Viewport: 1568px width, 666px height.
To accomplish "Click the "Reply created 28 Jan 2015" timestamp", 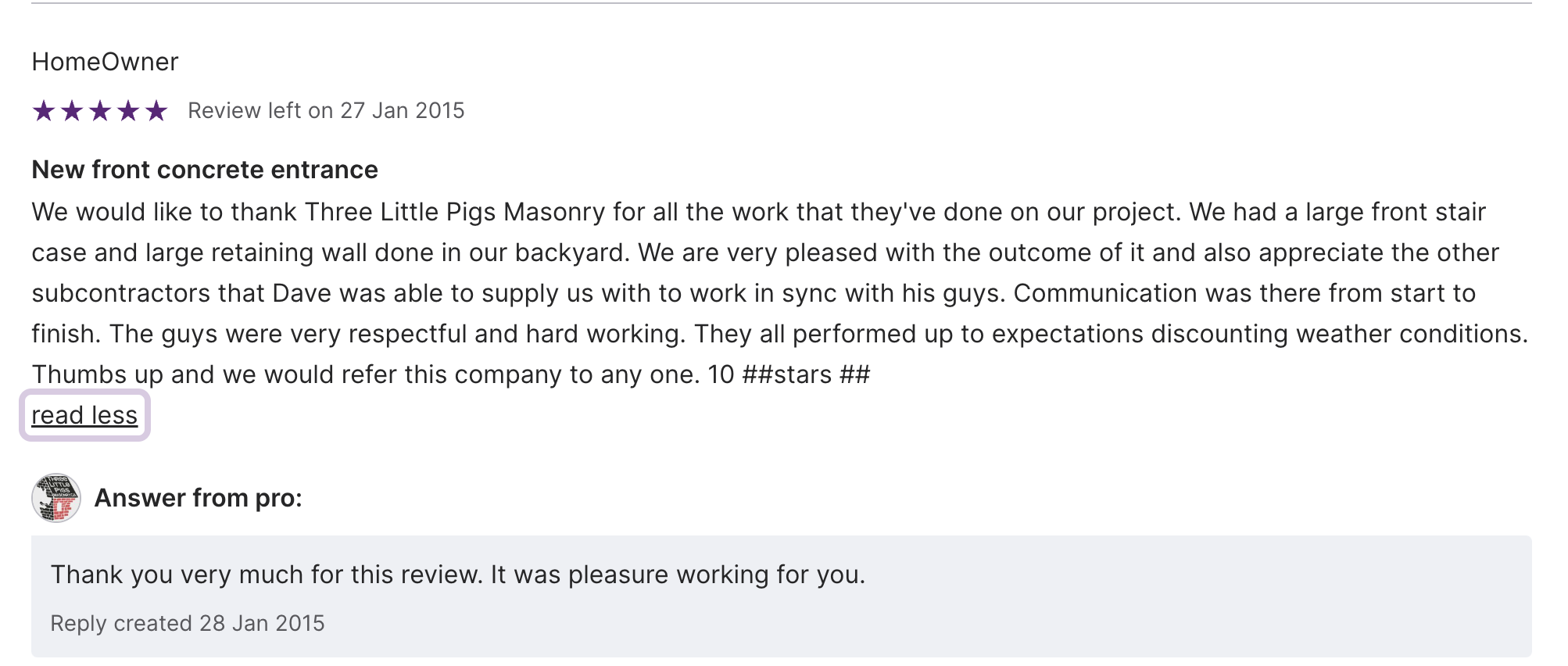I will (188, 623).
